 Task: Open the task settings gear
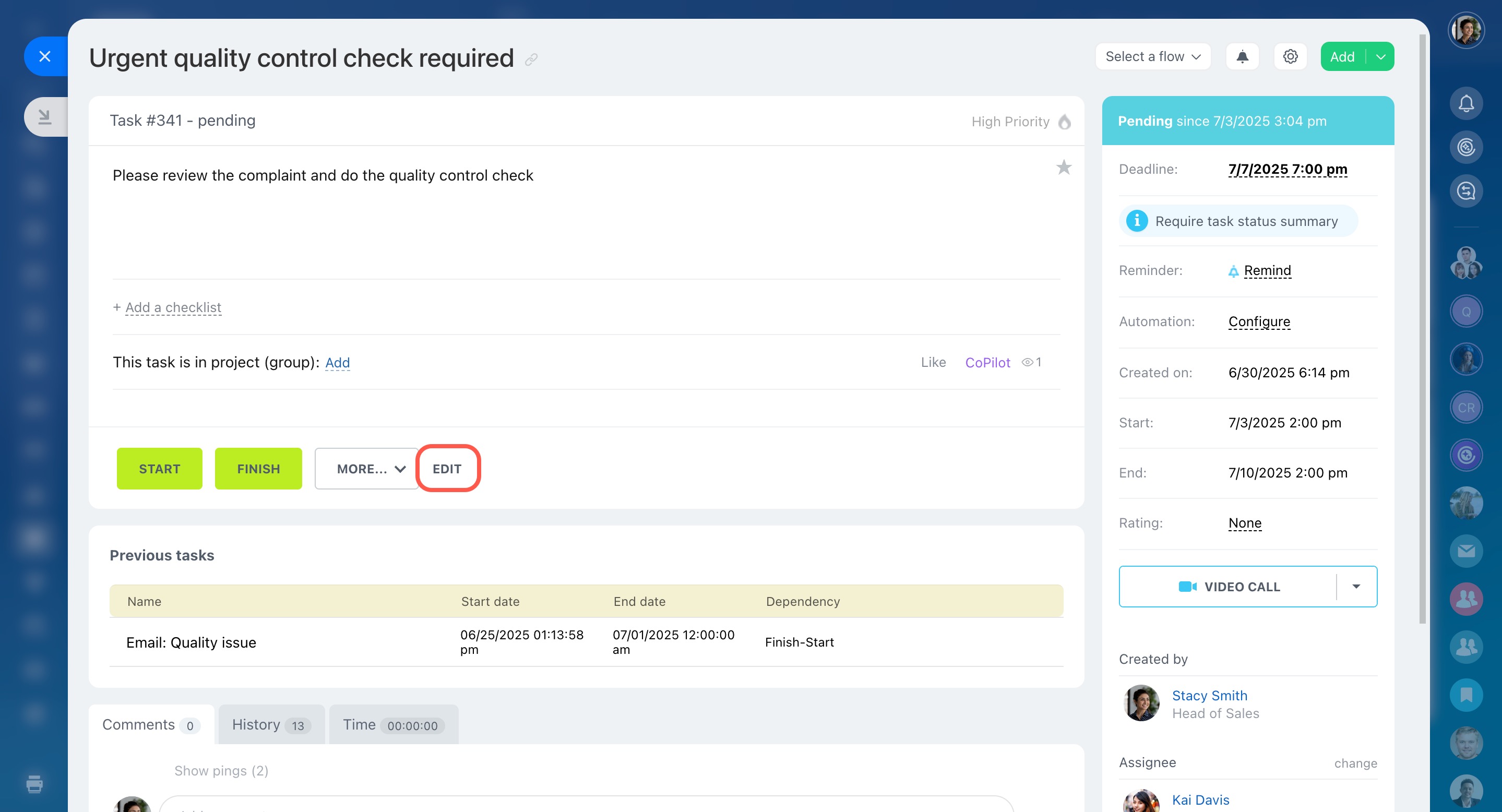(x=1290, y=56)
